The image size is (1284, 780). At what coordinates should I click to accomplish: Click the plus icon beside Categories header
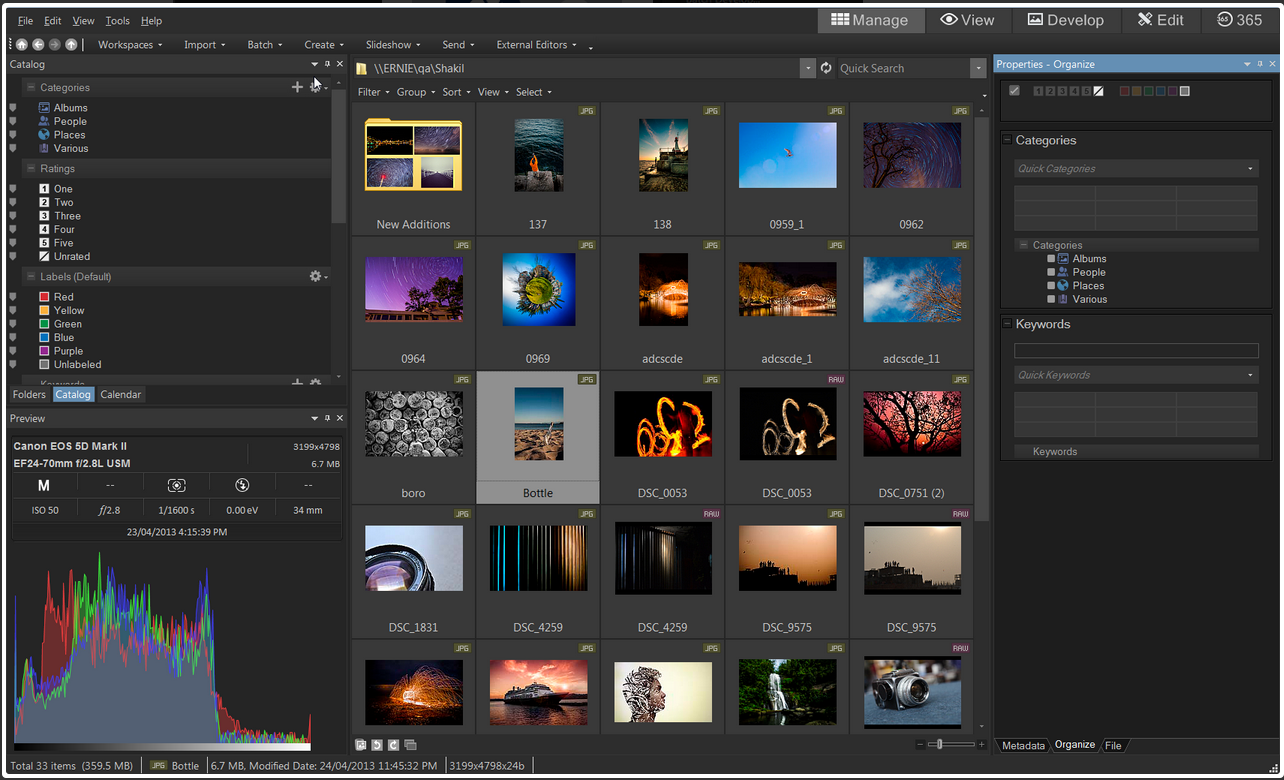pos(297,88)
